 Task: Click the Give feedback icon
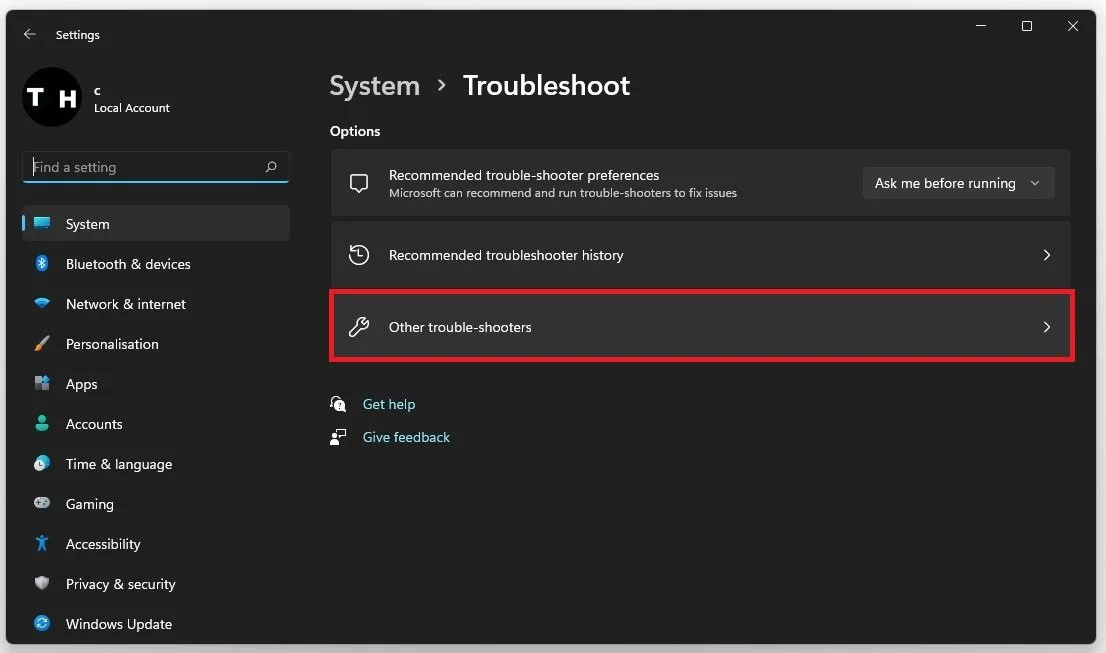(x=338, y=437)
